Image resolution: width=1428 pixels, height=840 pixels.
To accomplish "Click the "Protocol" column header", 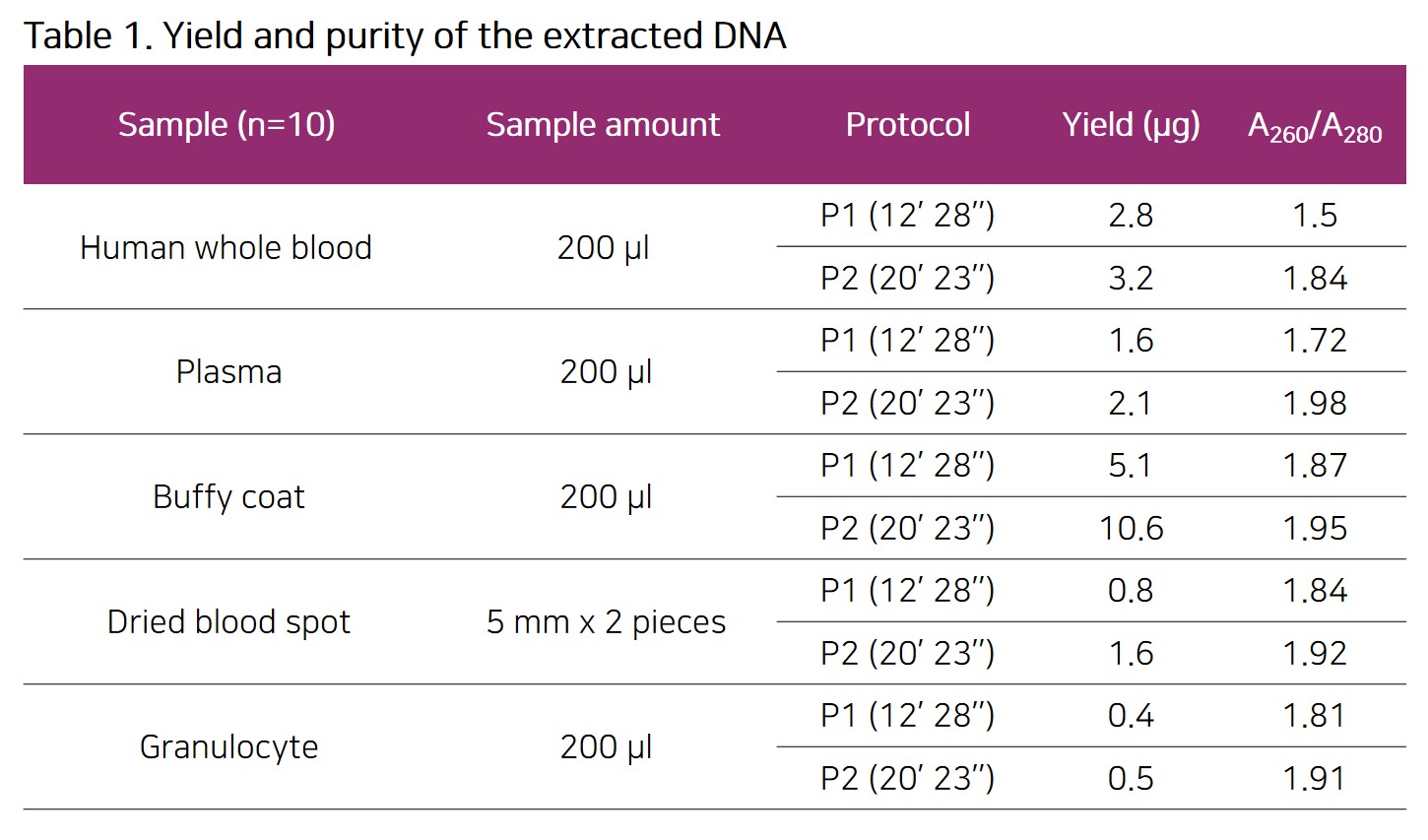I will [x=907, y=125].
